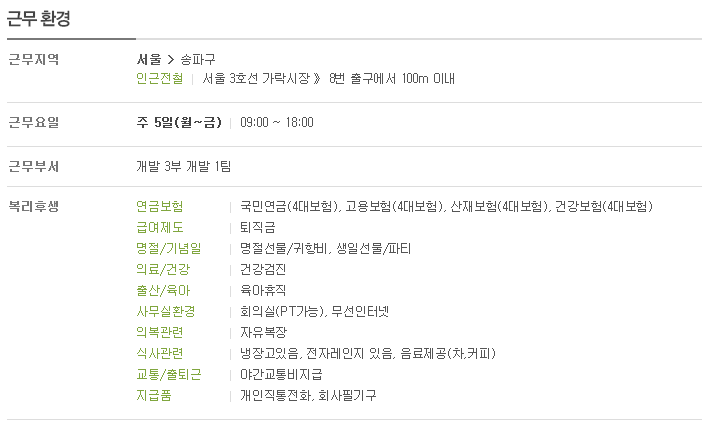Select the 의복관련 category label
722x436 pixels.
coord(160,332)
